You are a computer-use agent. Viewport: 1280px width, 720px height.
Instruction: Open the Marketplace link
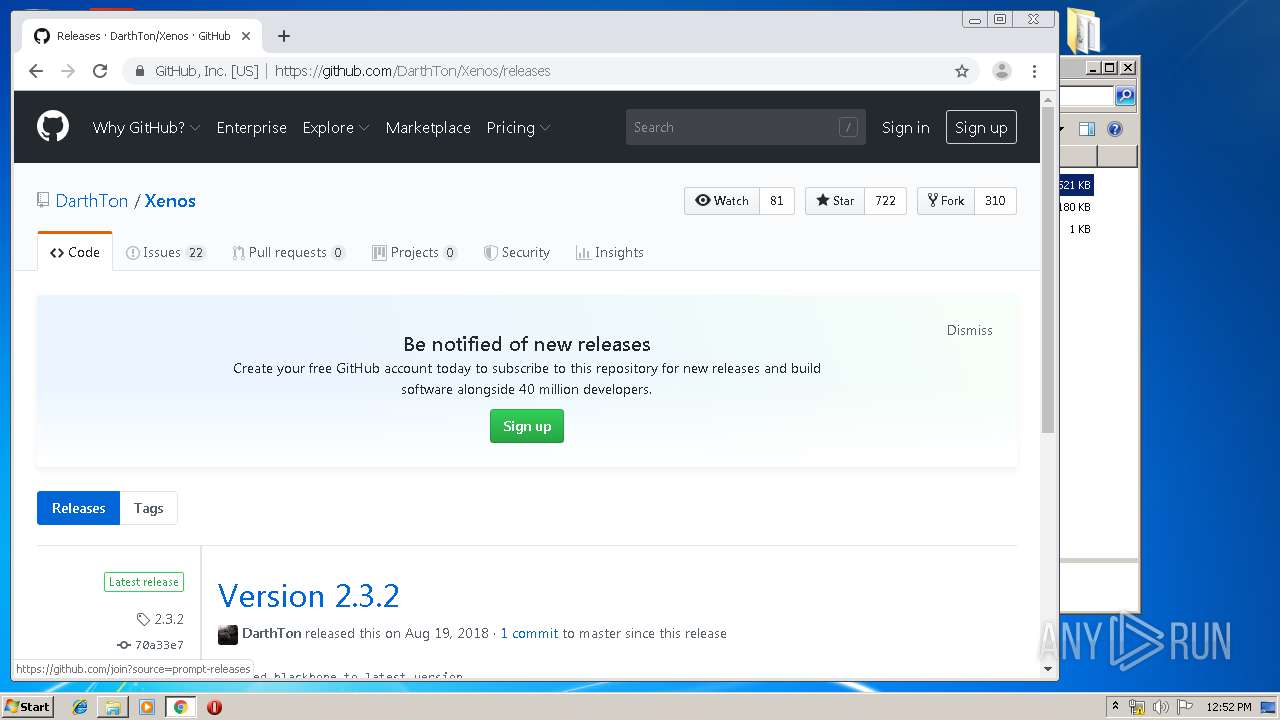pyautogui.click(x=428, y=128)
